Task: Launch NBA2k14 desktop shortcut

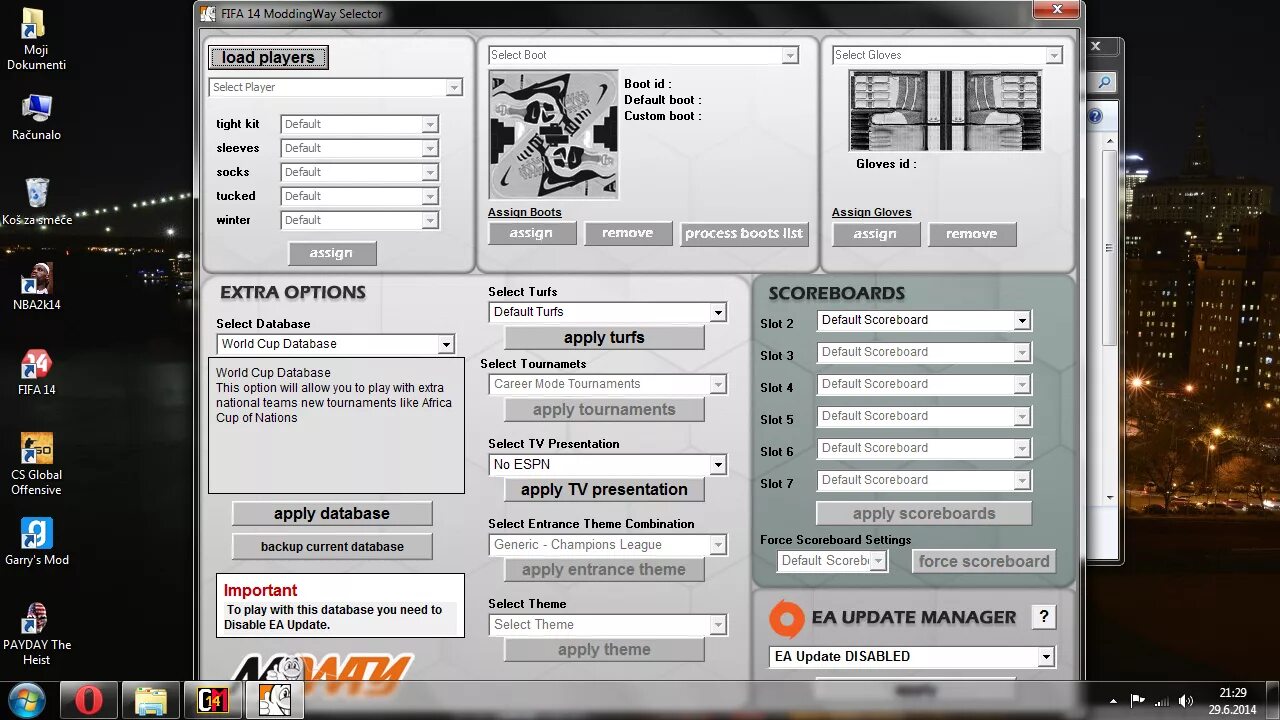Action: click(x=36, y=287)
